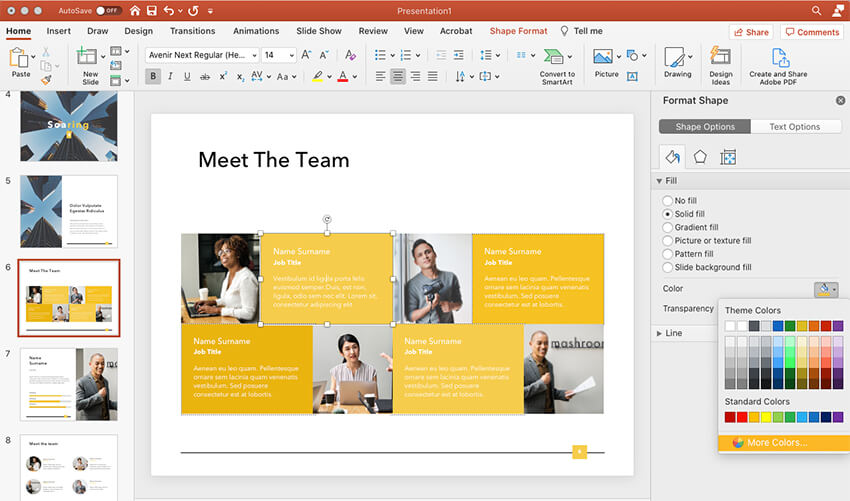Save the presentation with the floppy icon
The width and height of the screenshot is (850, 501).
[152, 10]
